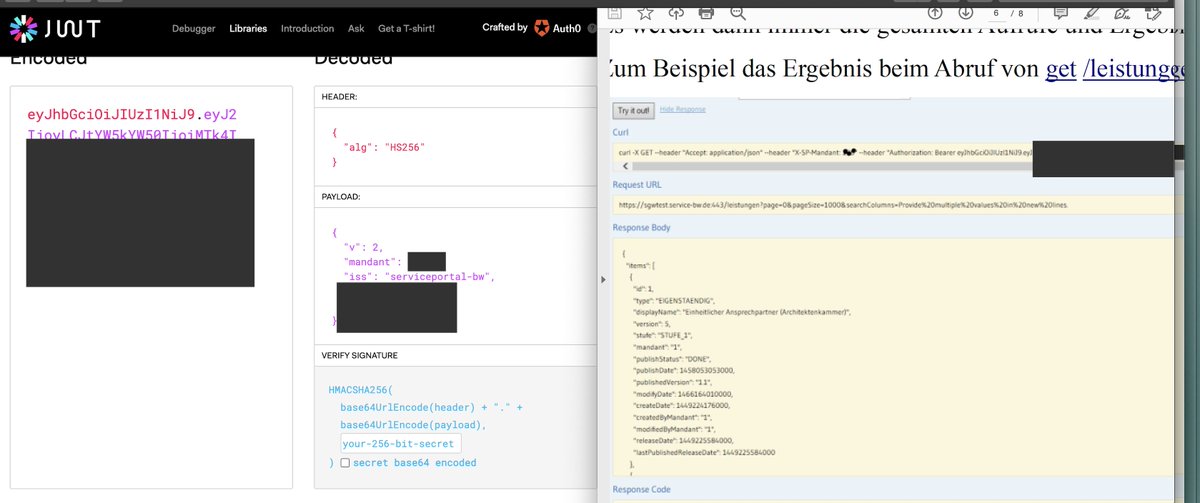This screenshot has width=1200, height=503.
Task: Click the side panel expand arrow left of Response Body
Action: point(601,279)
